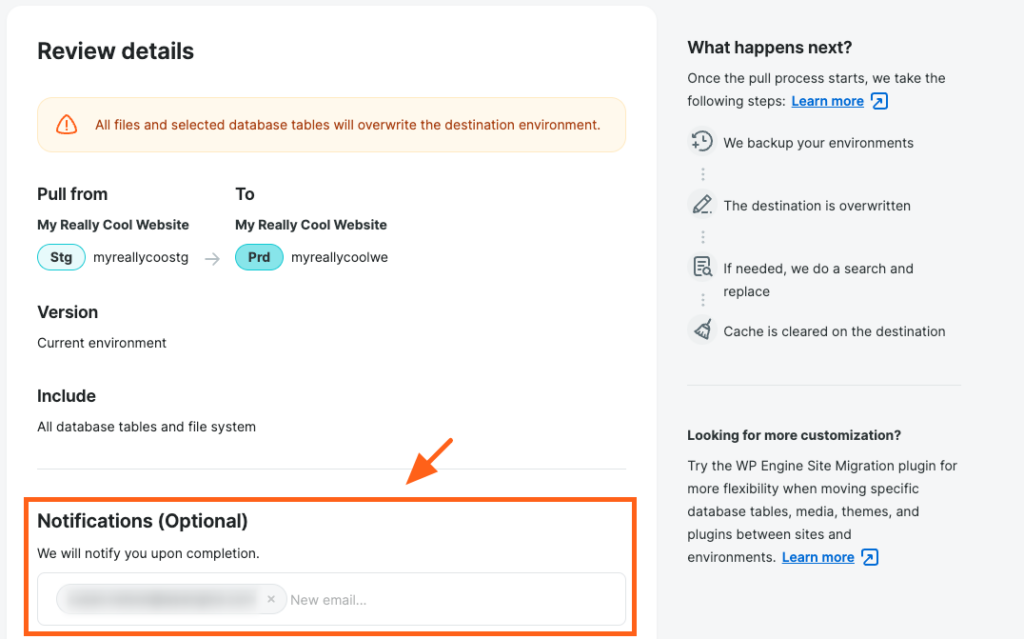The height and width of the screenshot is (639, 1024).
Task: Select the blurred email address chip
Action: [x=160, y=599]
